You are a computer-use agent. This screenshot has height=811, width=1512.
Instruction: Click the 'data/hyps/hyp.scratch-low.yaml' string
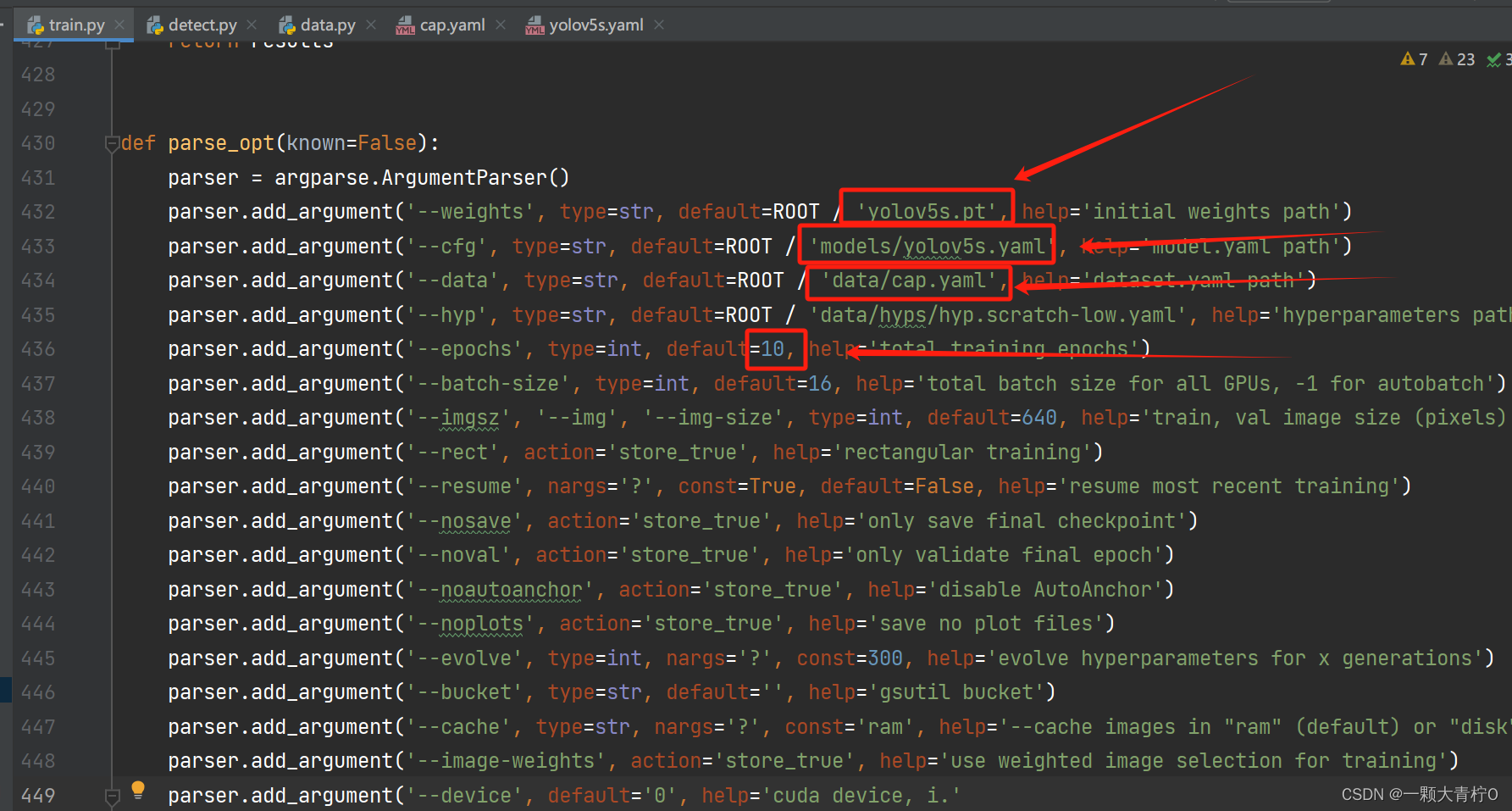point(998,315)
